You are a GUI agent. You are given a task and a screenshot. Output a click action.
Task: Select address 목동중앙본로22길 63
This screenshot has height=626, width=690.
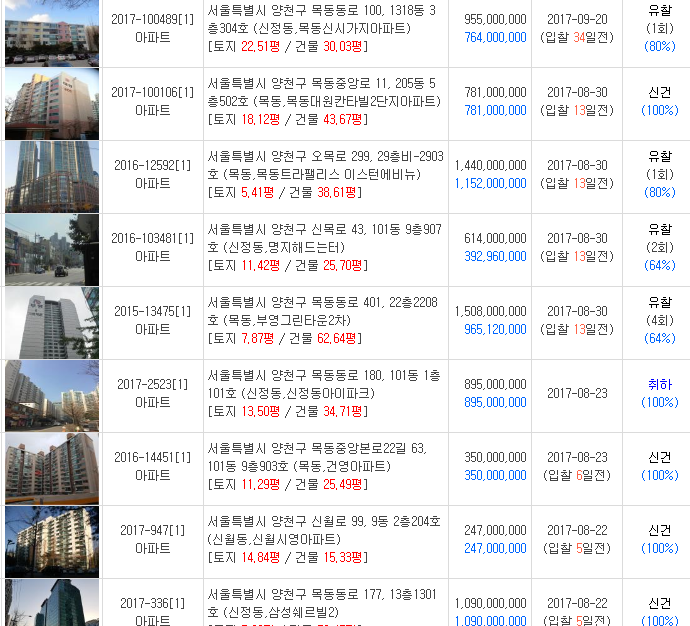point(317,458)
